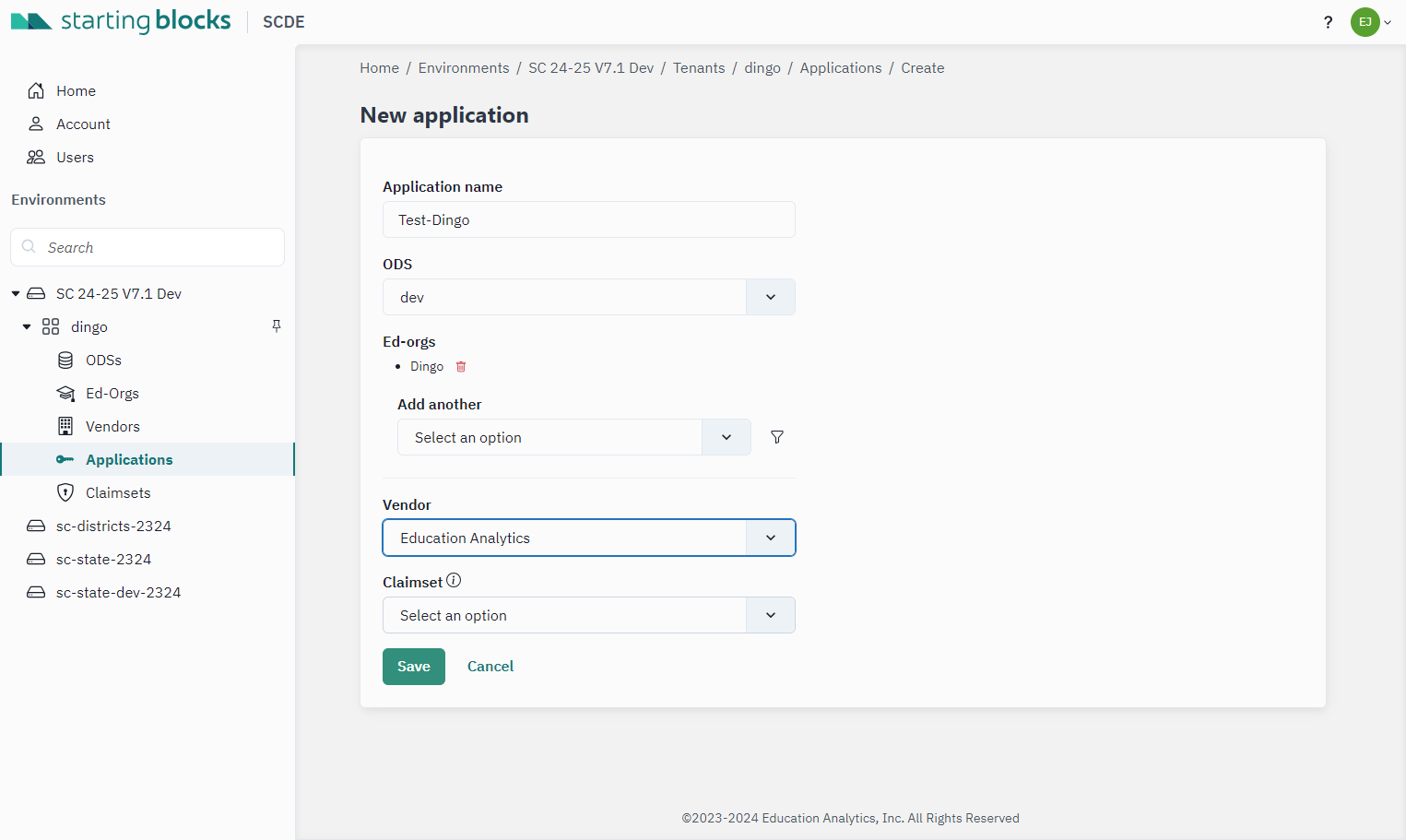Viewport: 1406px width, 840px height.
Task: Click the Claimset info icon
Action: click(x=454, y=581)
